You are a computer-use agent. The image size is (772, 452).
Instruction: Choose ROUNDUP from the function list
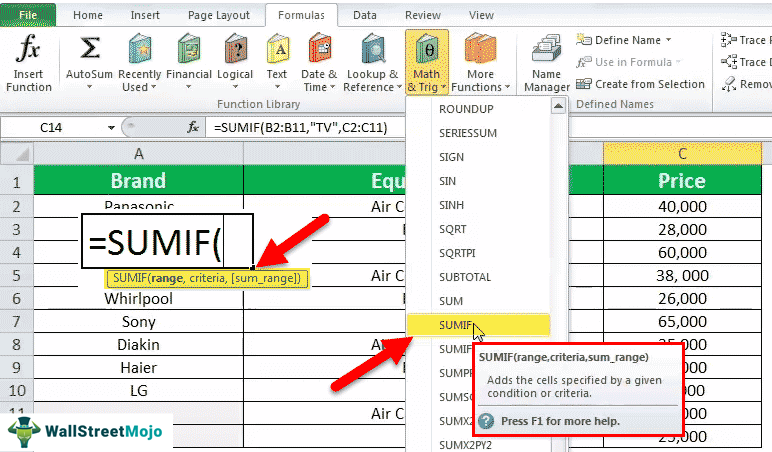(466, 109)
